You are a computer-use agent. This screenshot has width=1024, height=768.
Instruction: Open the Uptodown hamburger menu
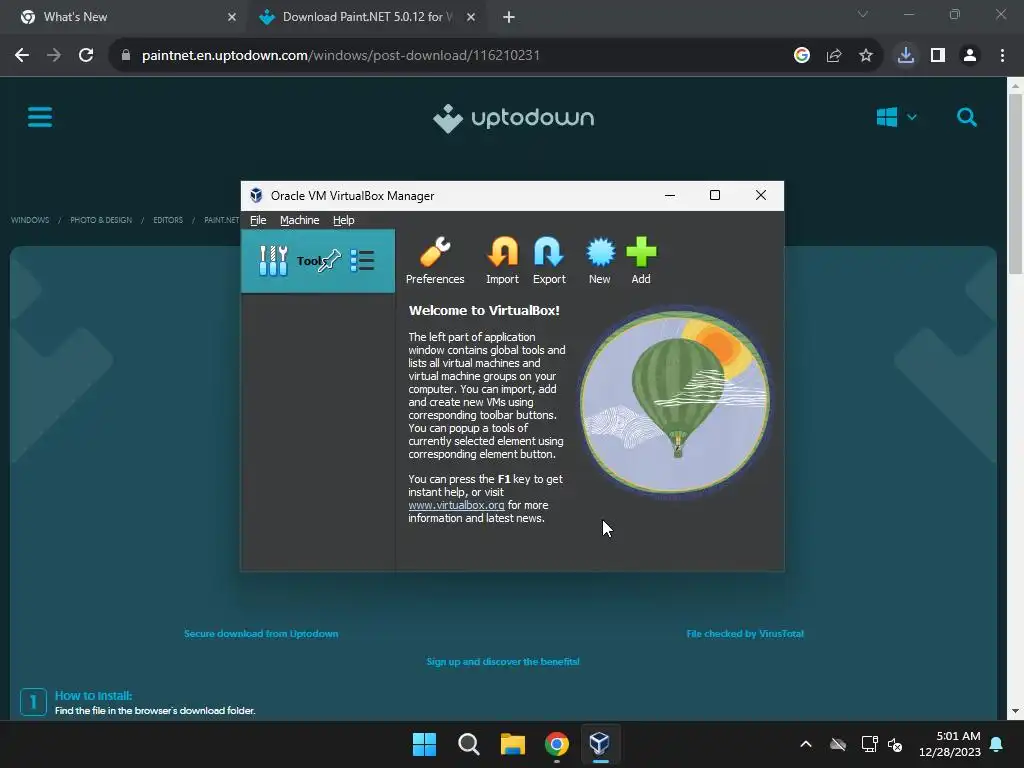click(40, 118)
